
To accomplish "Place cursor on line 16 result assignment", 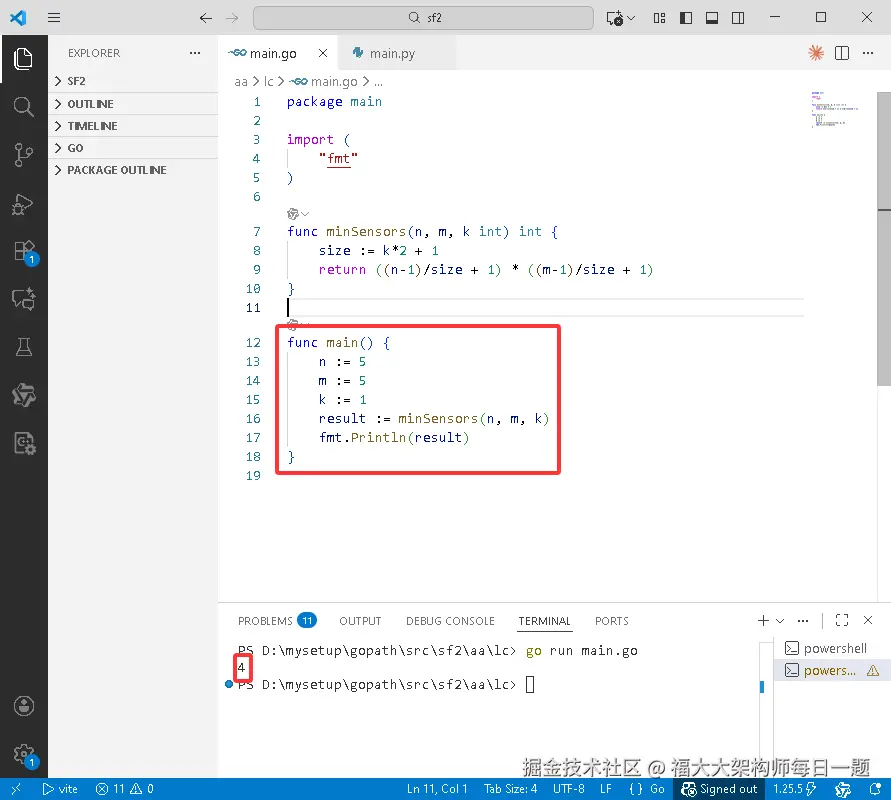I will click(x=434, y=419).
